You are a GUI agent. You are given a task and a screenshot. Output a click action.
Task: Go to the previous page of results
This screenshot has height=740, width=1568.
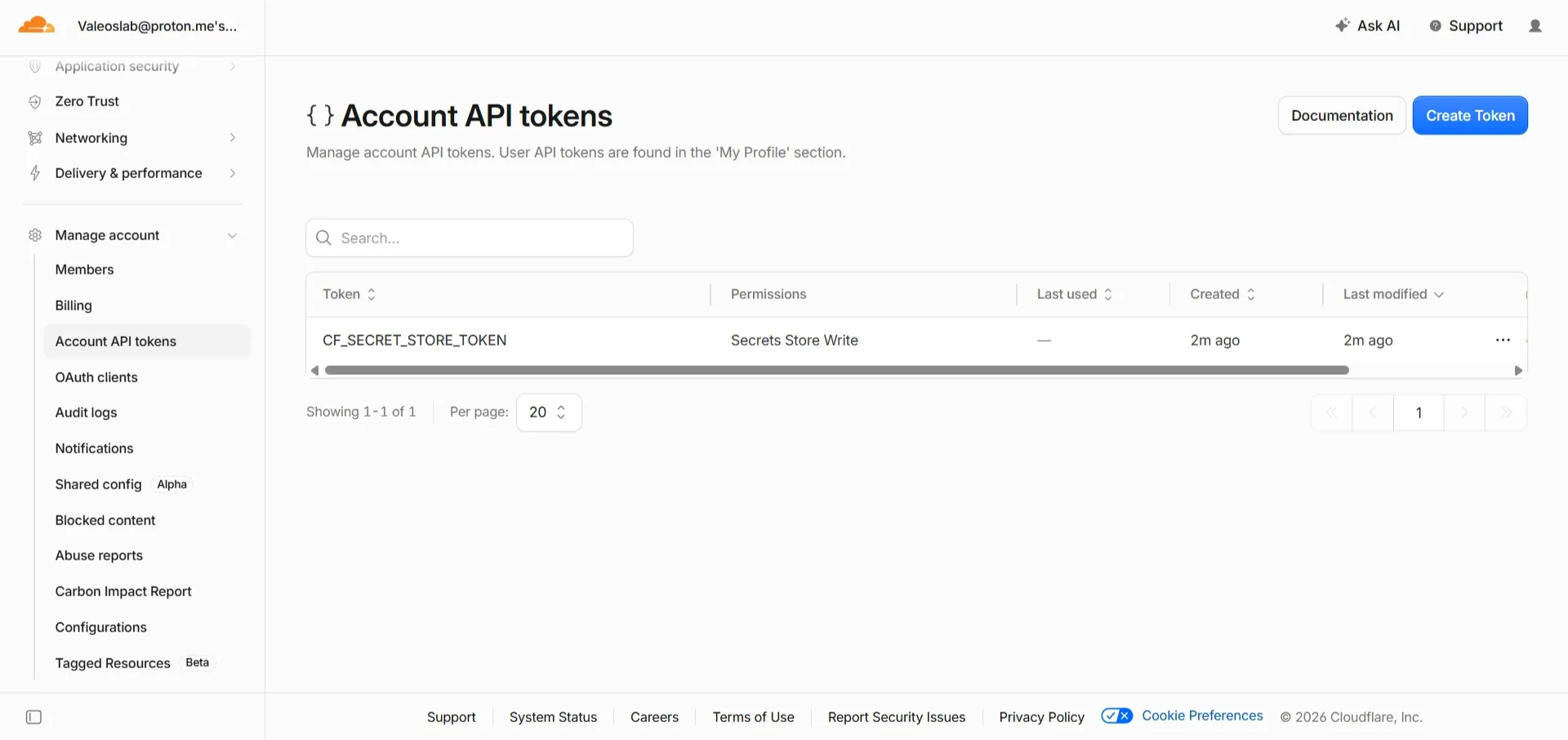coord(1373,412)
